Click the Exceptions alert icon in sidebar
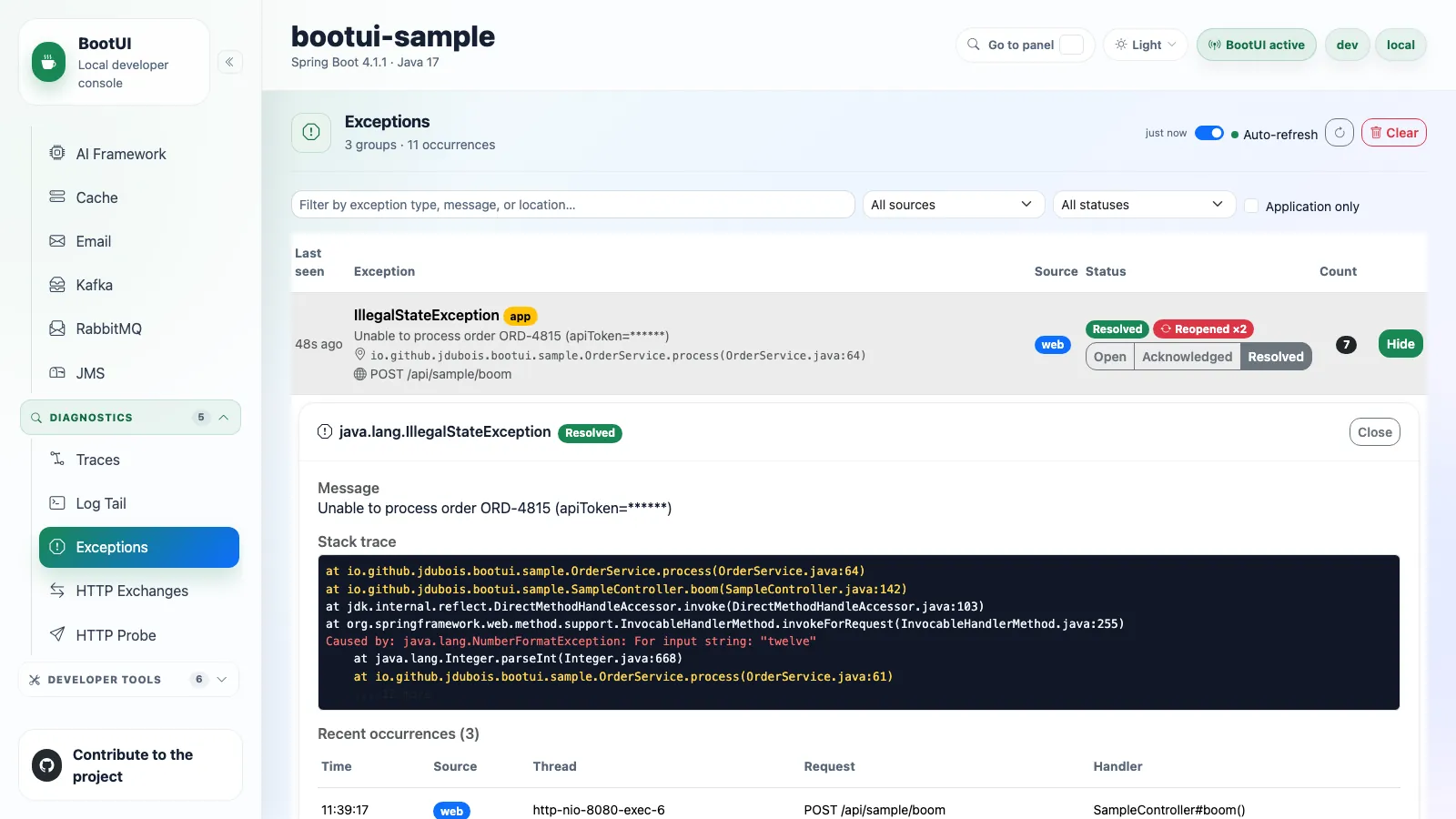The height and width of the screenshot is (819, 1456). pyautogui.click(x=57, y=546)
